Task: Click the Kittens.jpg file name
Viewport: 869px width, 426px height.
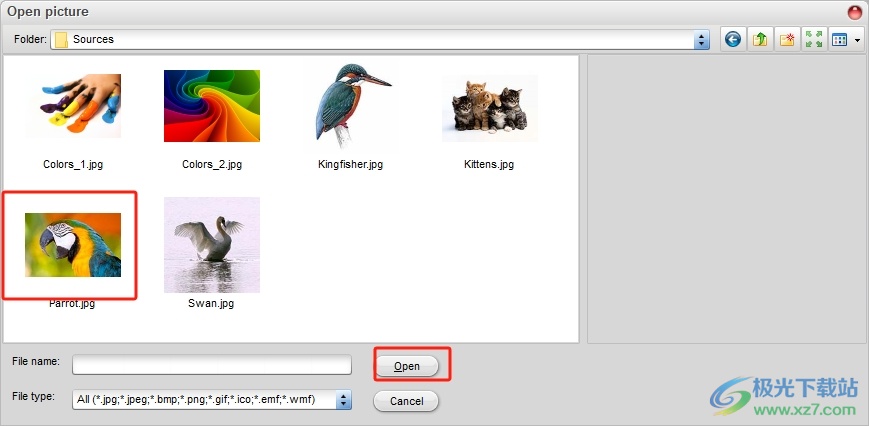Action: (489, 165)
